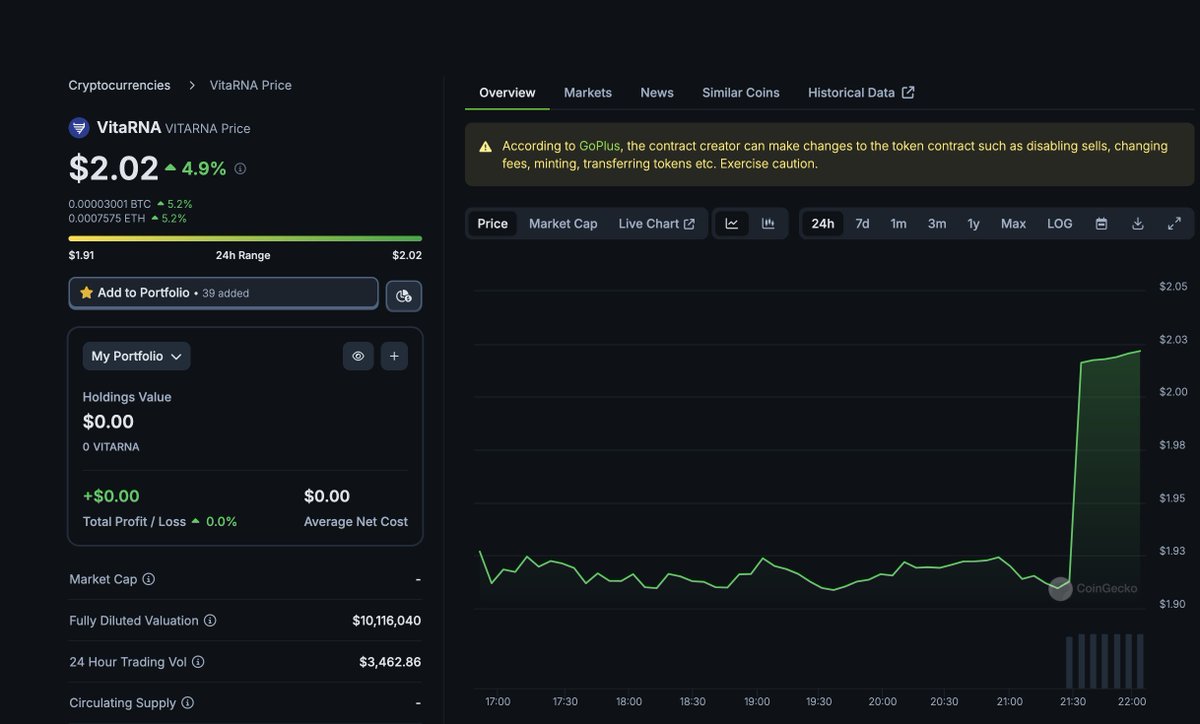Toggle LOG scale on chart

[x=1060, y=224]
